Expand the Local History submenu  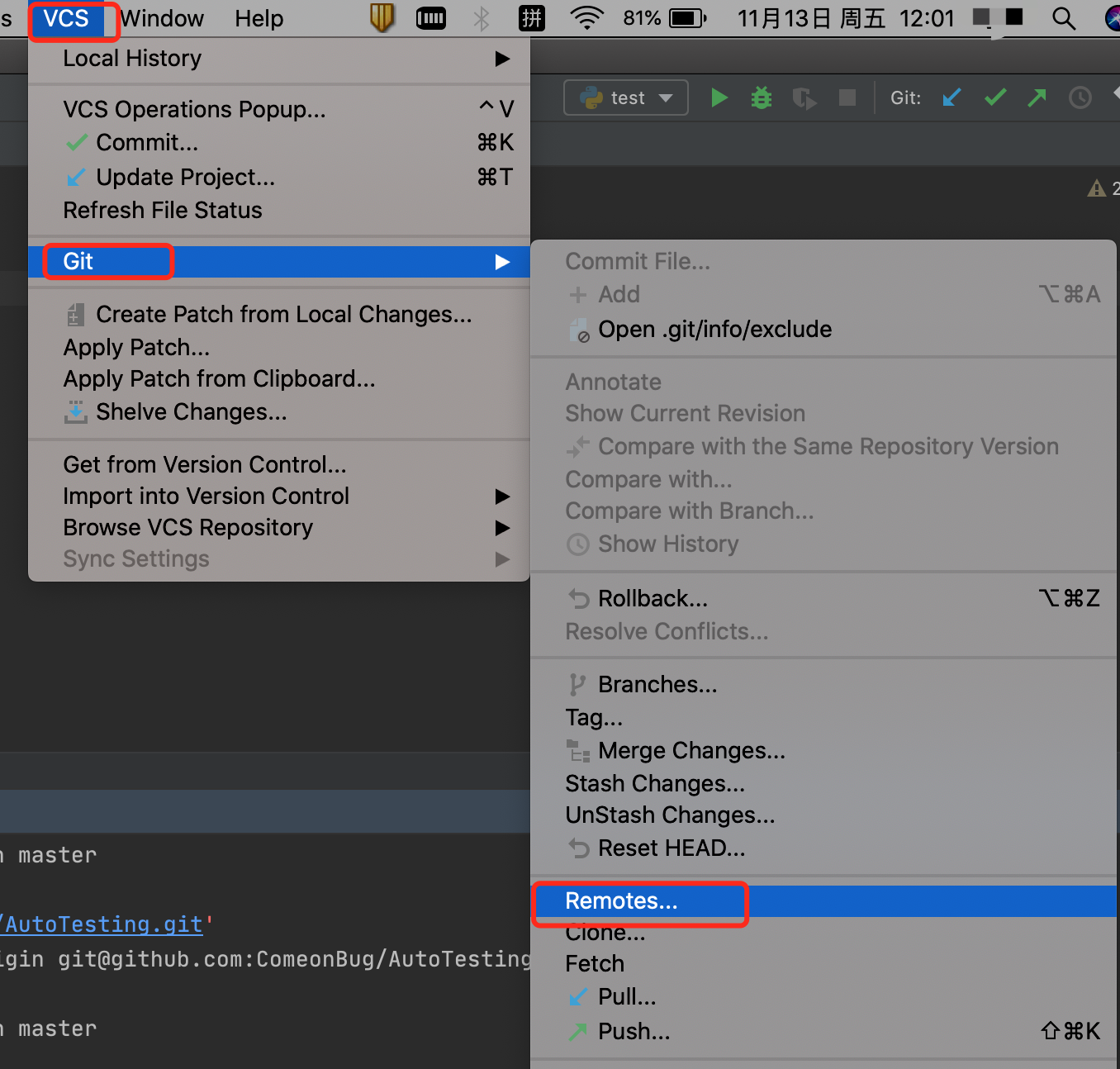click(x=279, y=59)
